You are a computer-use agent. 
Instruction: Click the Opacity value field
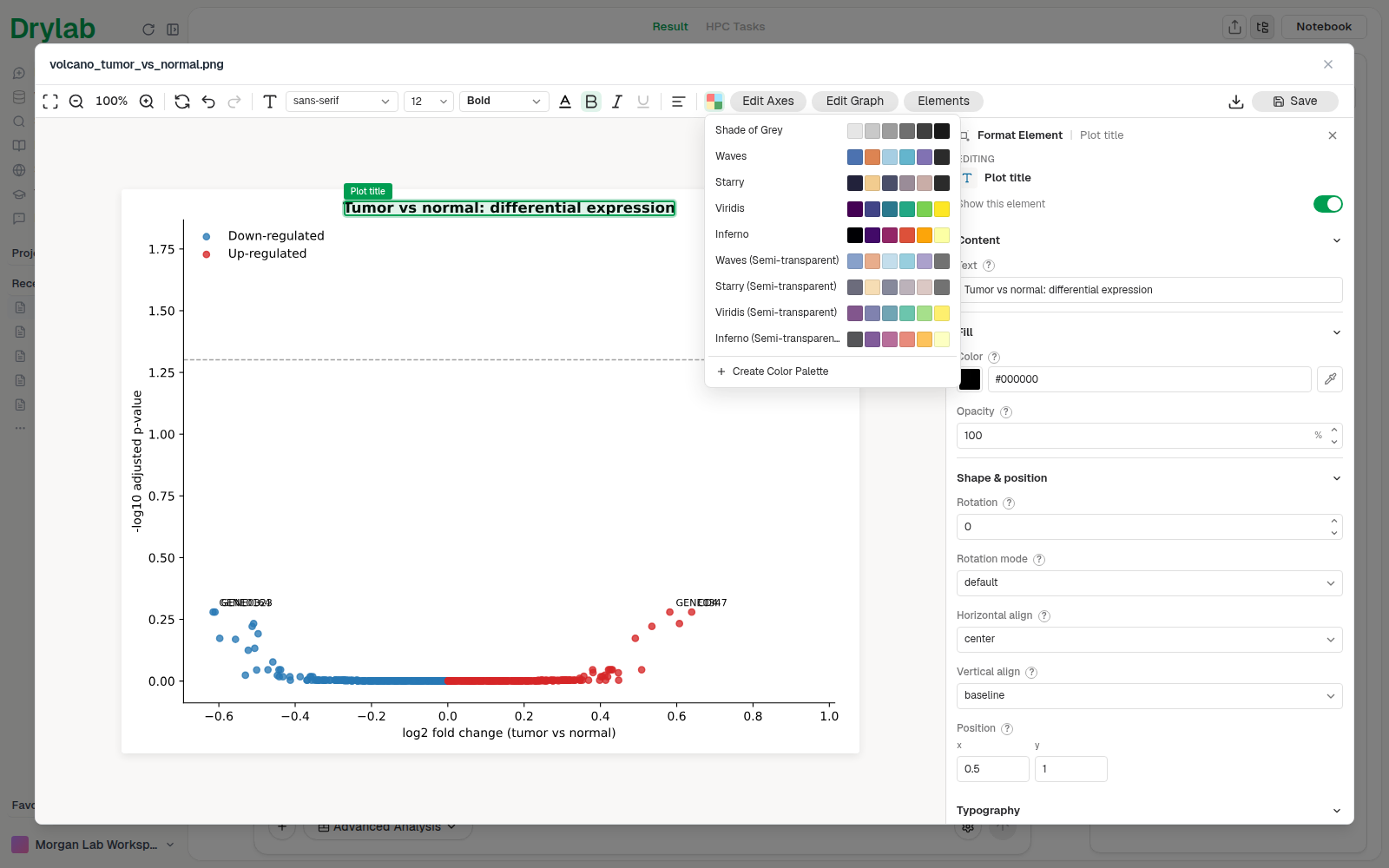[x=1149, y=436]
